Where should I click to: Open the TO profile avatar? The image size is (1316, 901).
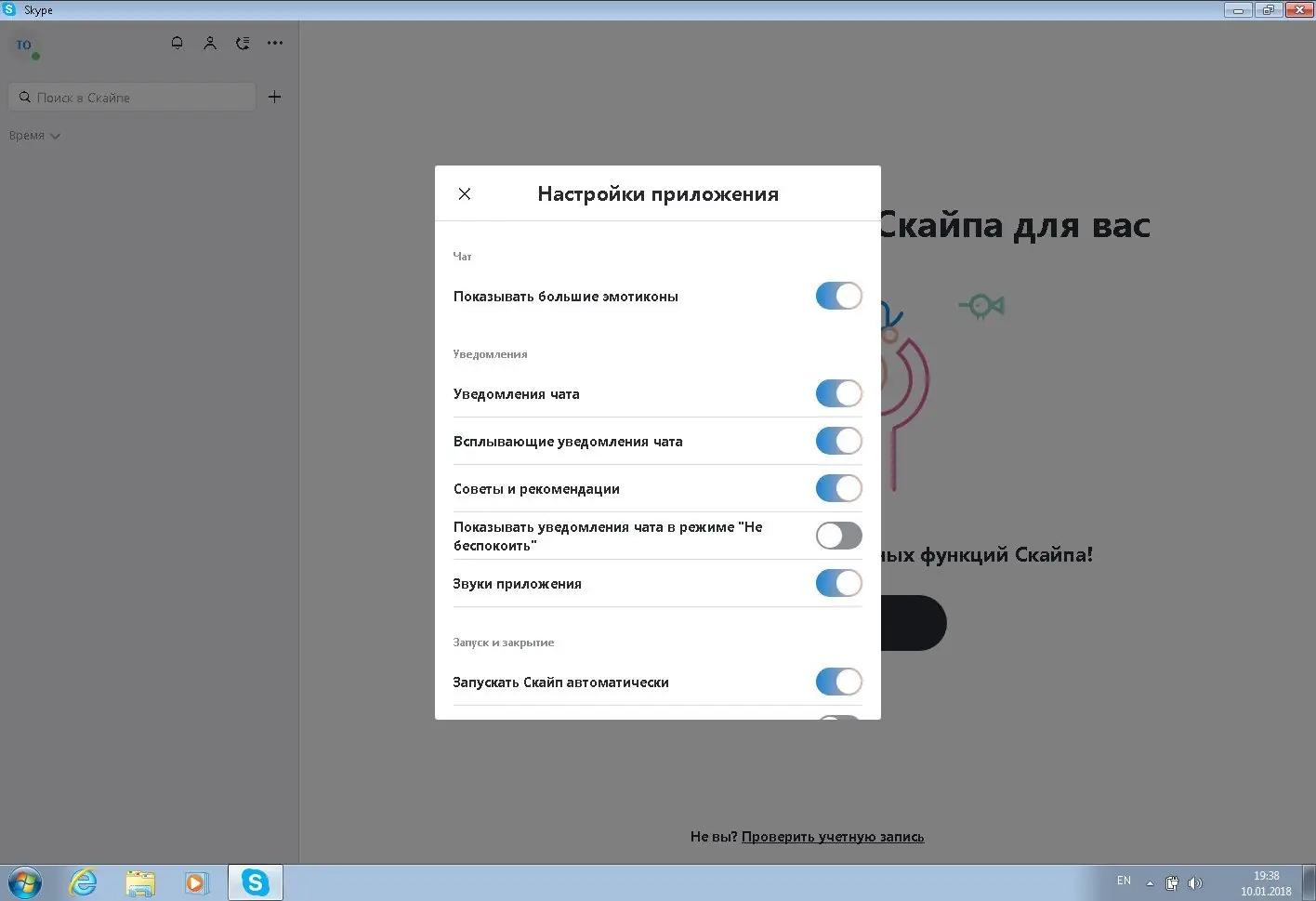pos(23,46)
